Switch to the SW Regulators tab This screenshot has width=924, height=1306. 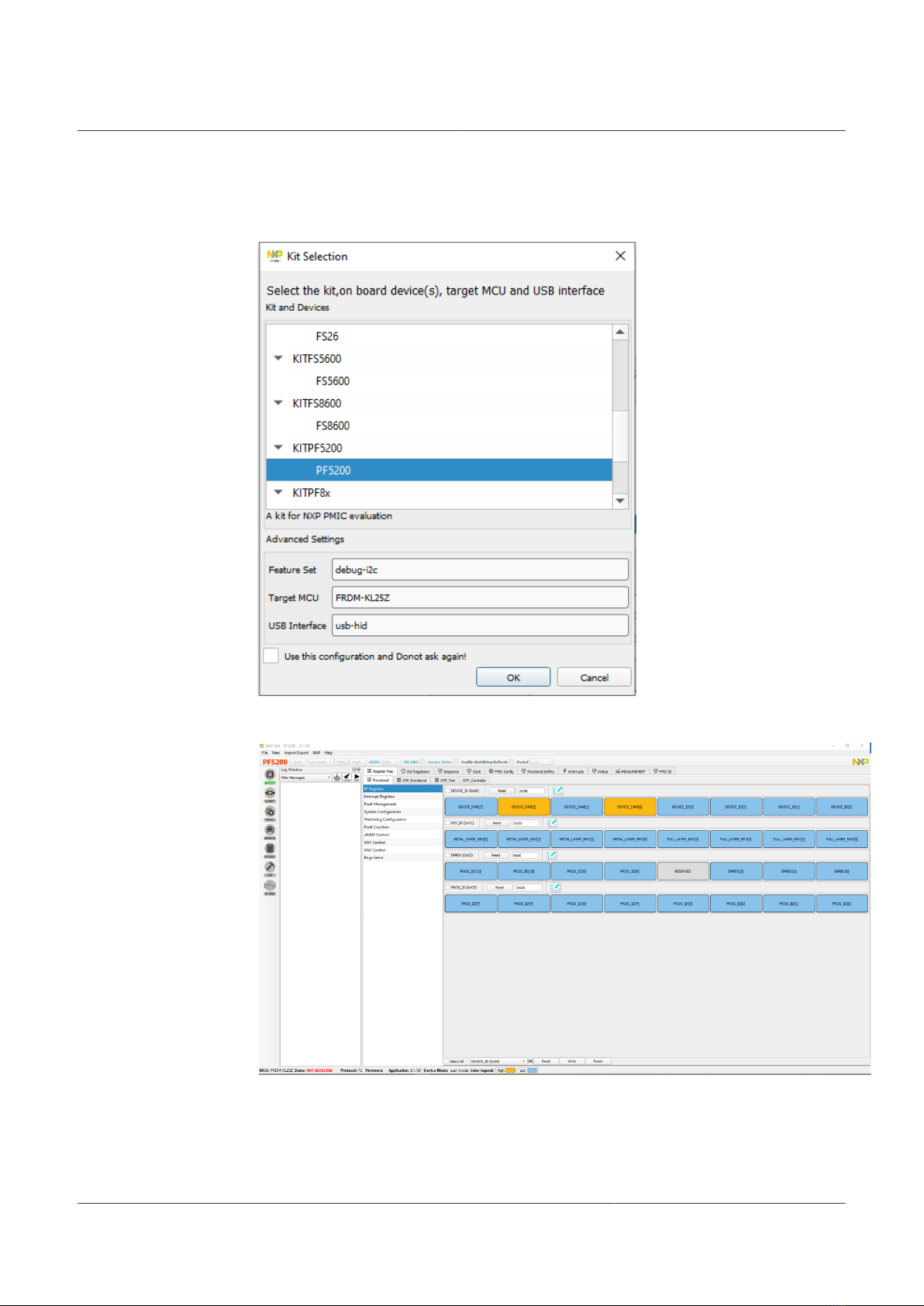click(x=415, y=771)
